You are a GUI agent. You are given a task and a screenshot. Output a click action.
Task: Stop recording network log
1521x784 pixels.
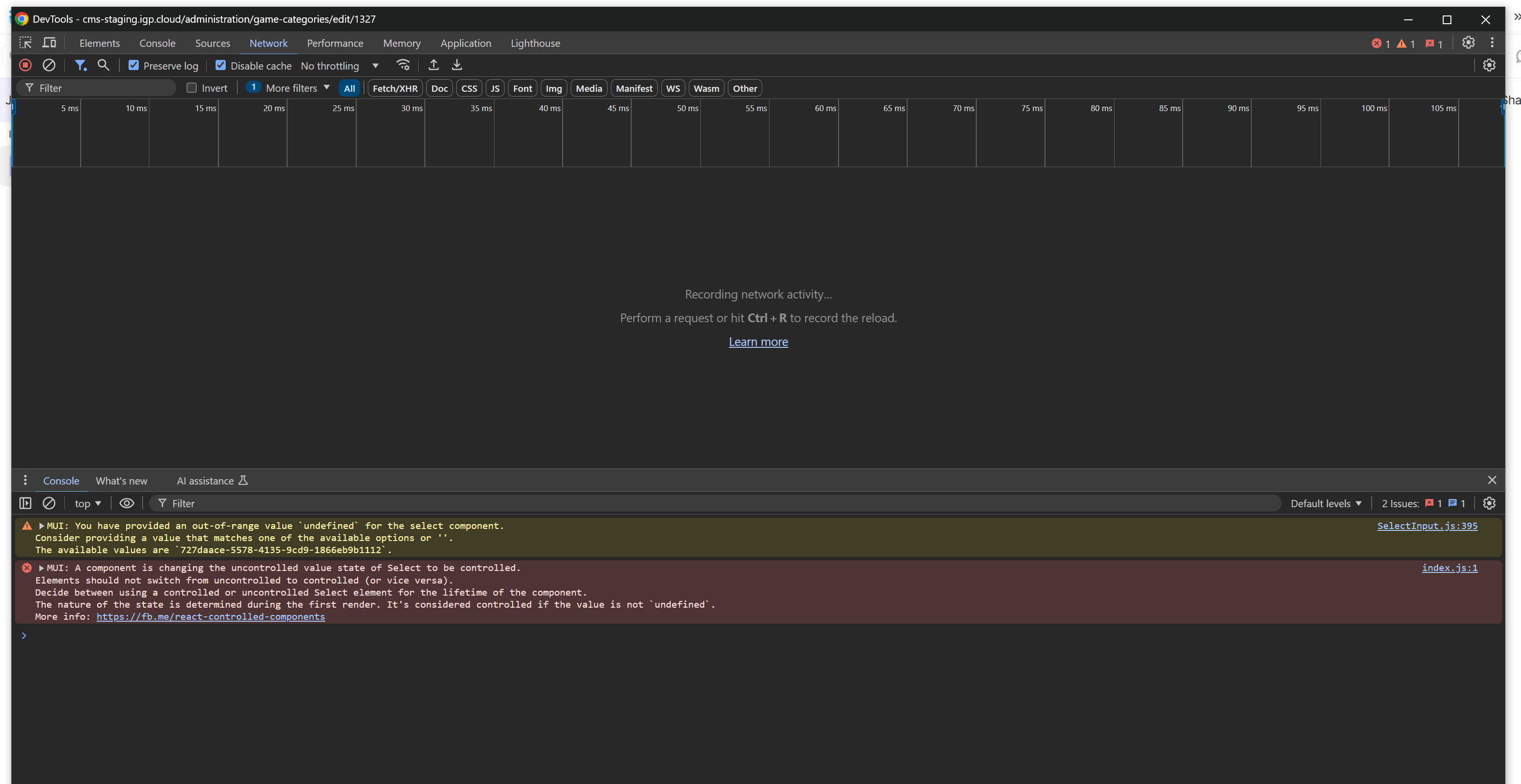coord(26,65)
